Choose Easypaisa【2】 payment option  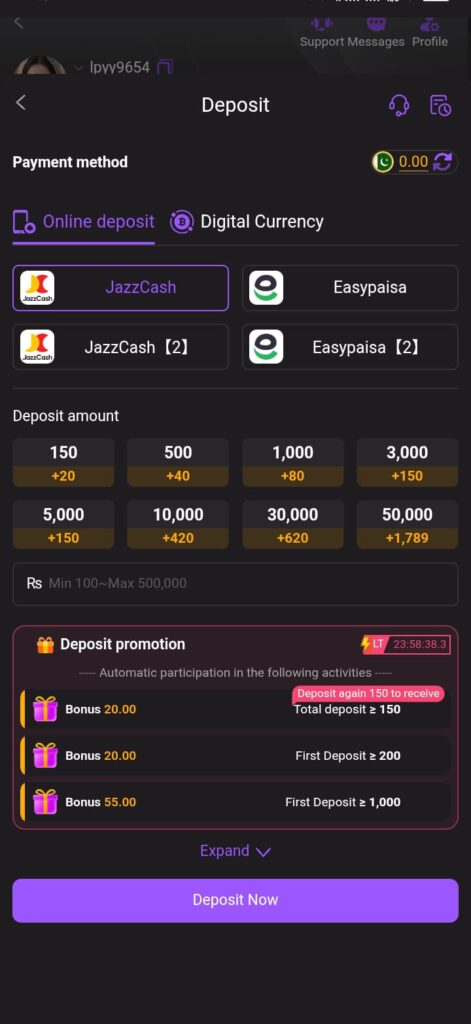click(350, 347)
